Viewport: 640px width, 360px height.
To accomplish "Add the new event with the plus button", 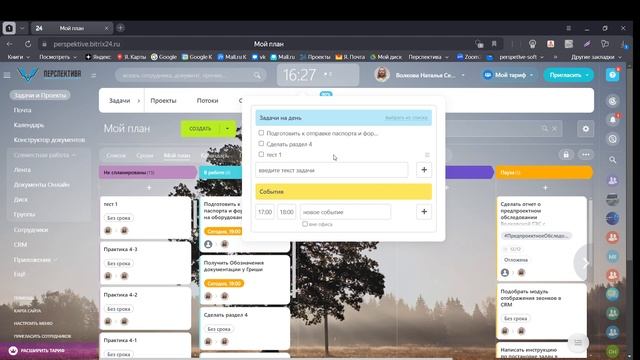I will [424, 211].
